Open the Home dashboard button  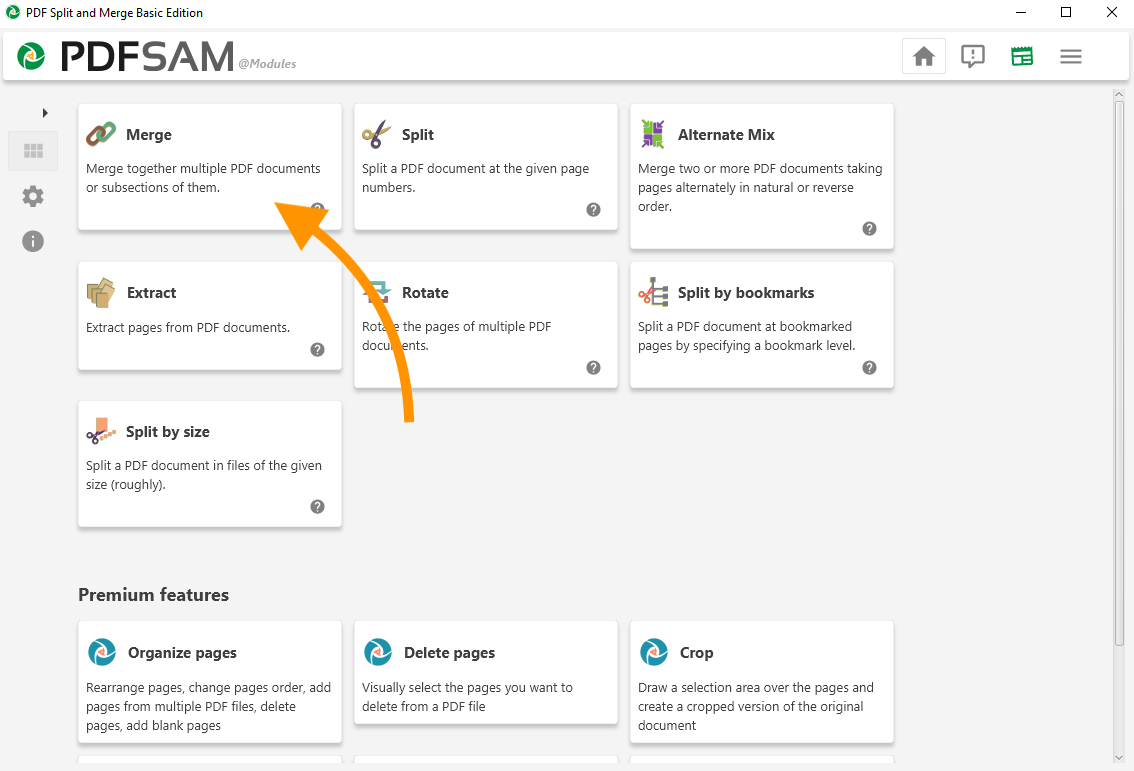(923, 56)
